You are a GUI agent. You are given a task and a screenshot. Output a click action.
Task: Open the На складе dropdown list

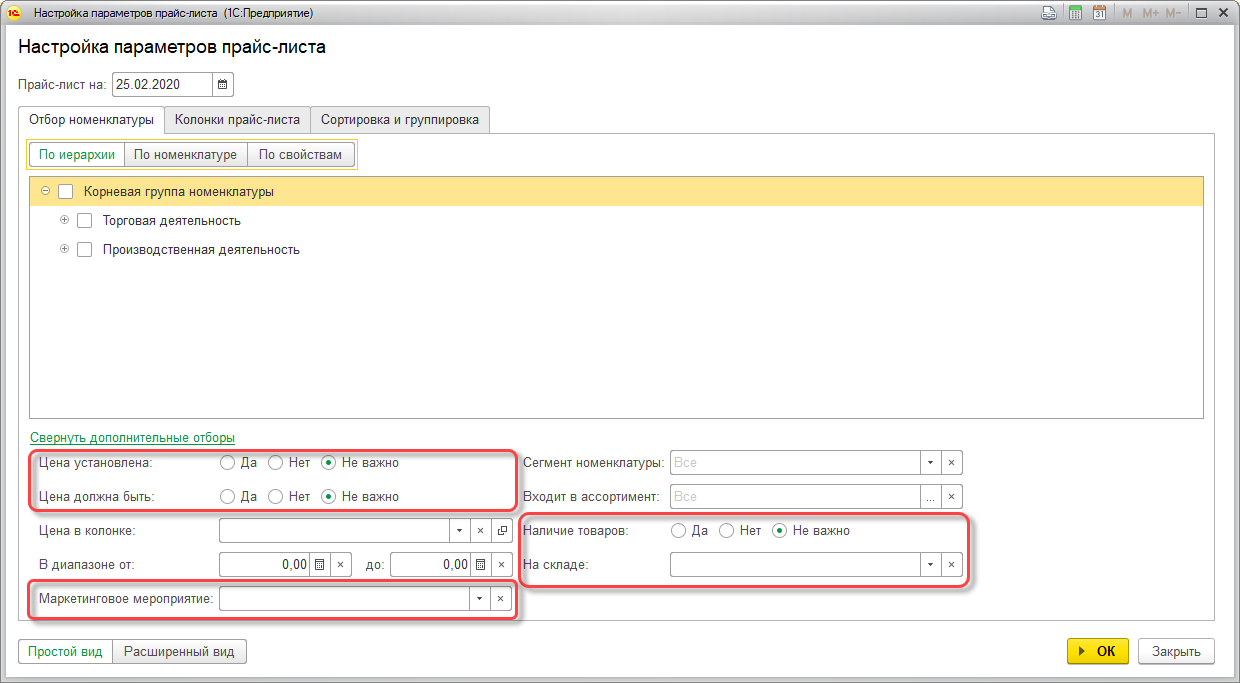pos(930,565)
